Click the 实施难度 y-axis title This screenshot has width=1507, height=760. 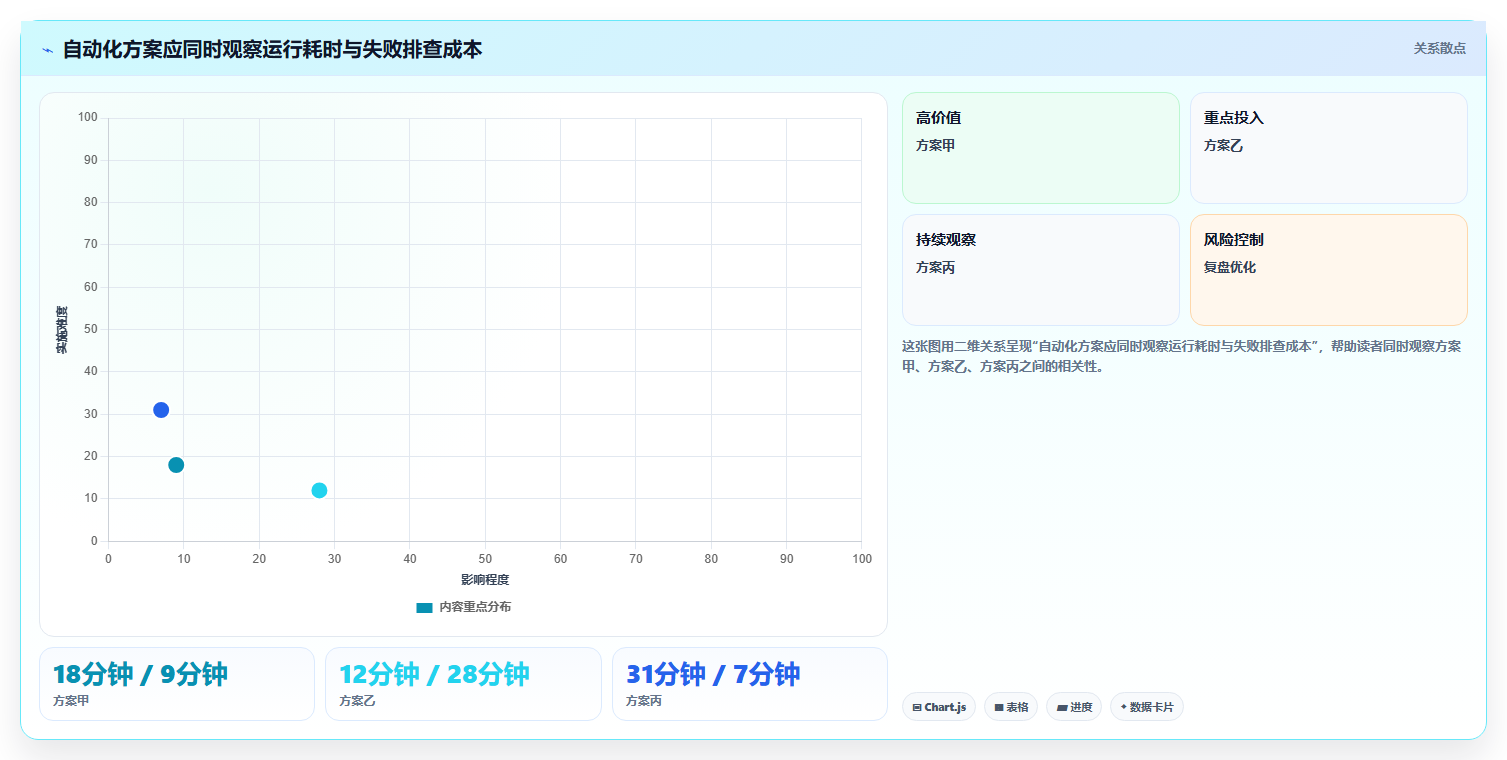(62, 330)
